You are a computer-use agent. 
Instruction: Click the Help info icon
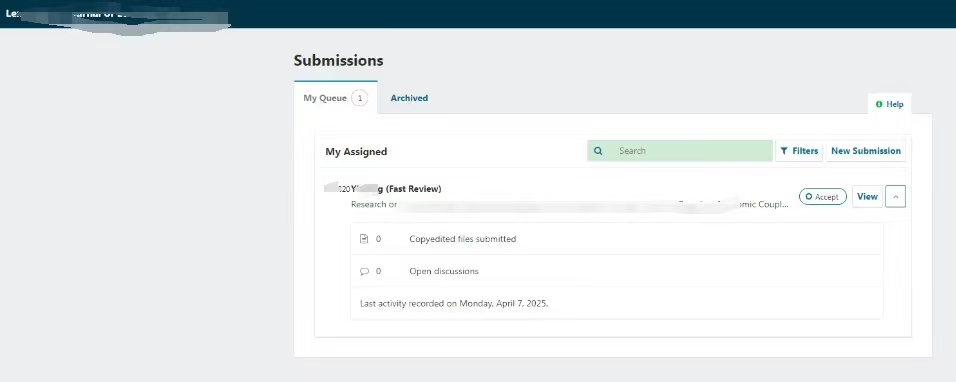879,104
